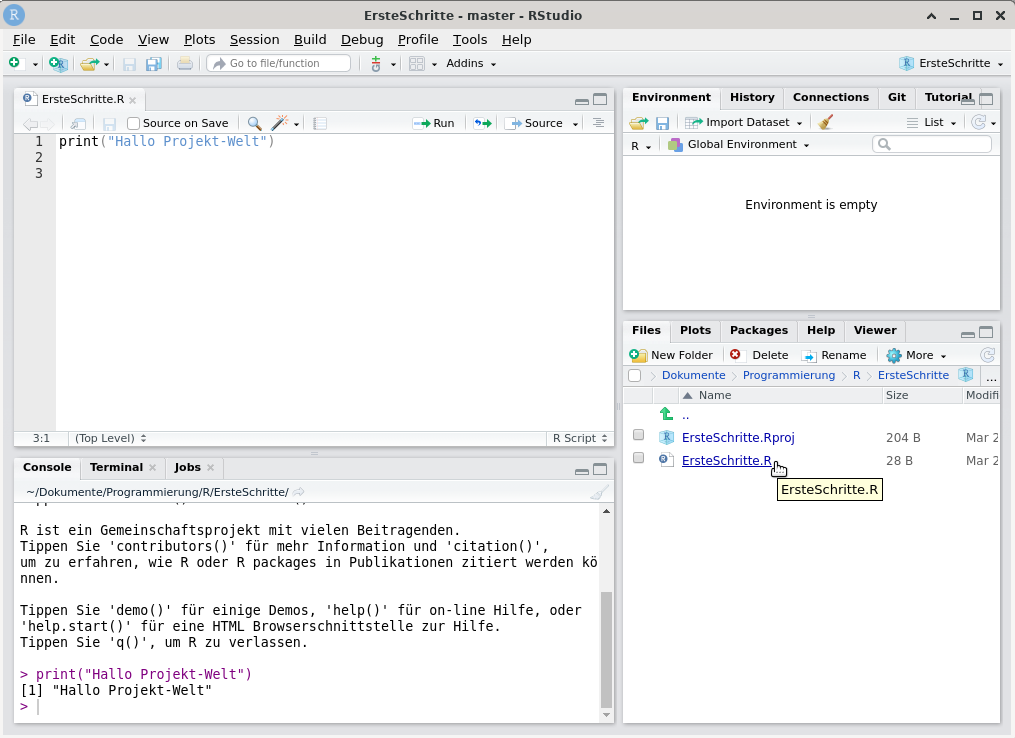1015x738 pixels.
Task: Open the R Script file type selector
Action: (x=579, y=438)
